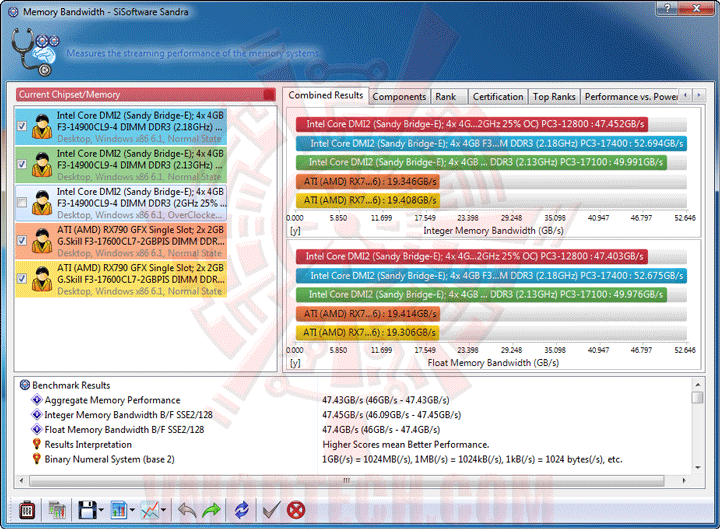Open the options icon in bottom toolbar
Screen dimensions: 720x529
pos(27,510)
